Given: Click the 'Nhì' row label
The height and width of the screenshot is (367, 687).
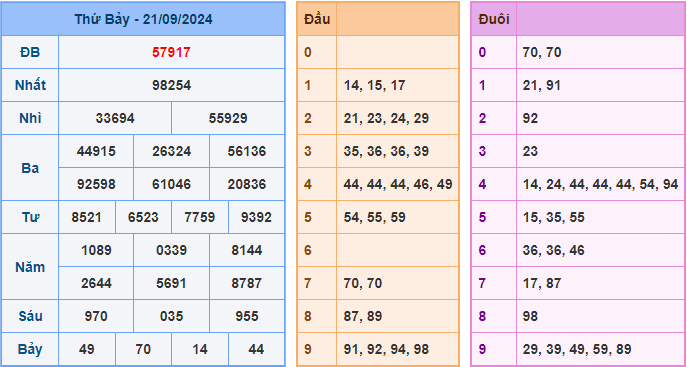Looking at the screenshot, I should pos(30,118).
